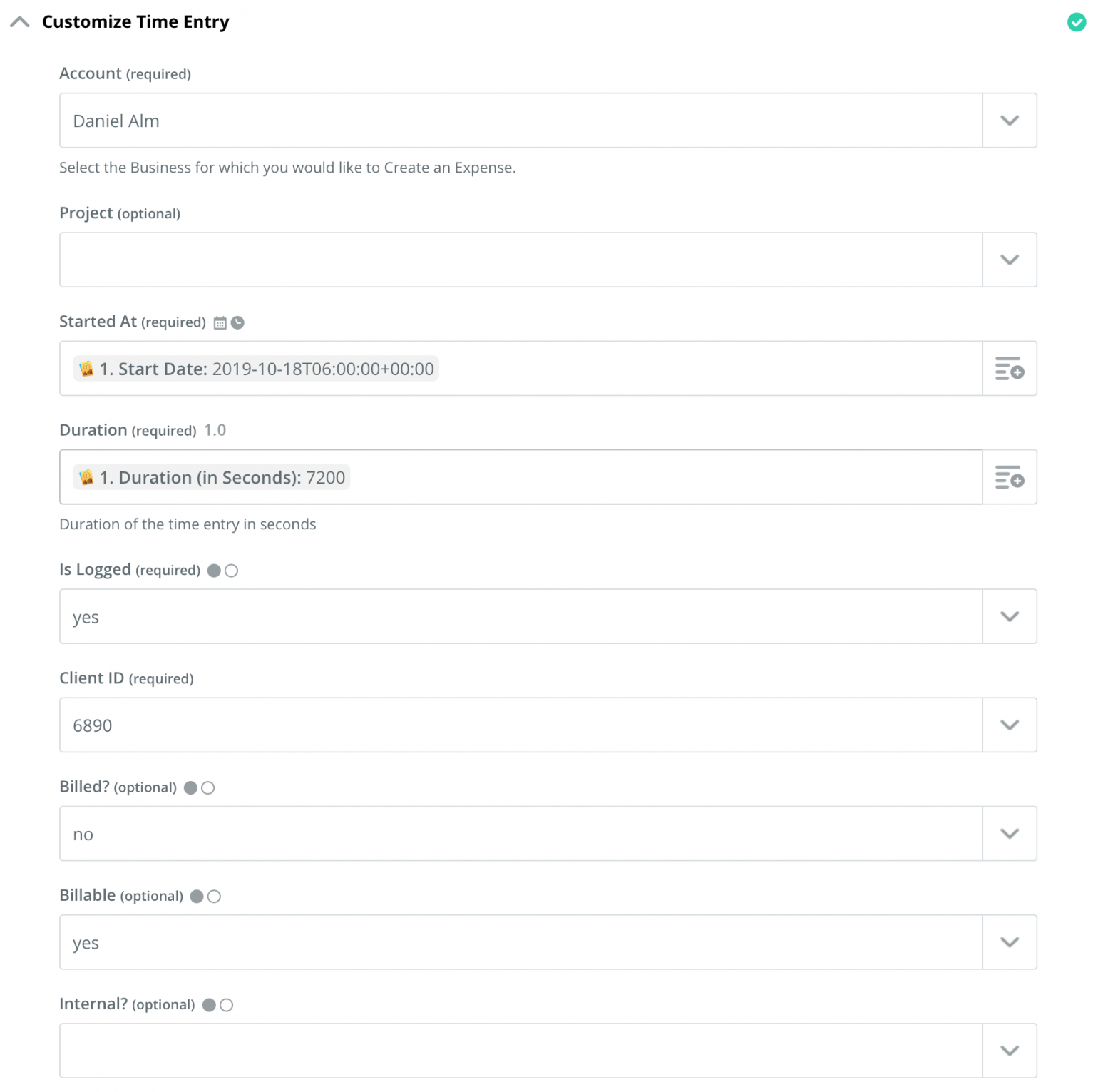This screenshot has height=1092, width=1098.
Task: Open the Client ID dropdown showing 6890
Action: pyautogui.click(x=1009, y=725)
